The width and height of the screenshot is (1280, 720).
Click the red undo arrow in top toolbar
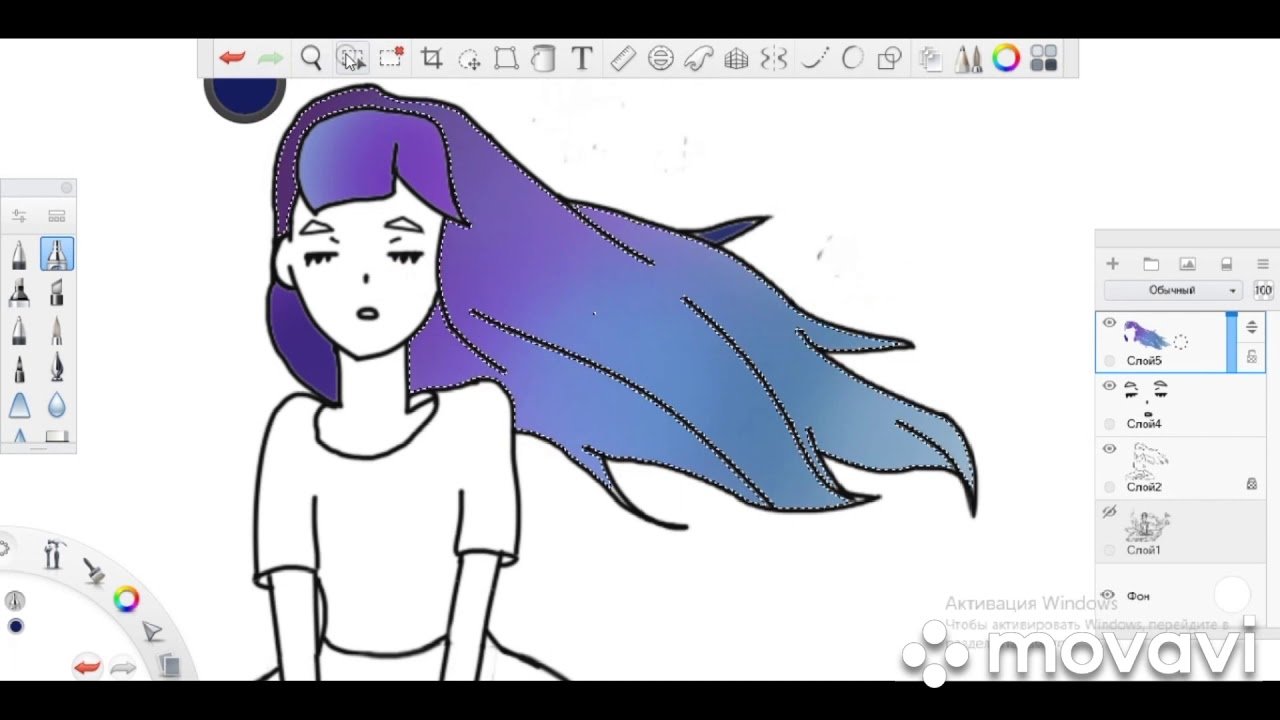[x=232, y=58]
